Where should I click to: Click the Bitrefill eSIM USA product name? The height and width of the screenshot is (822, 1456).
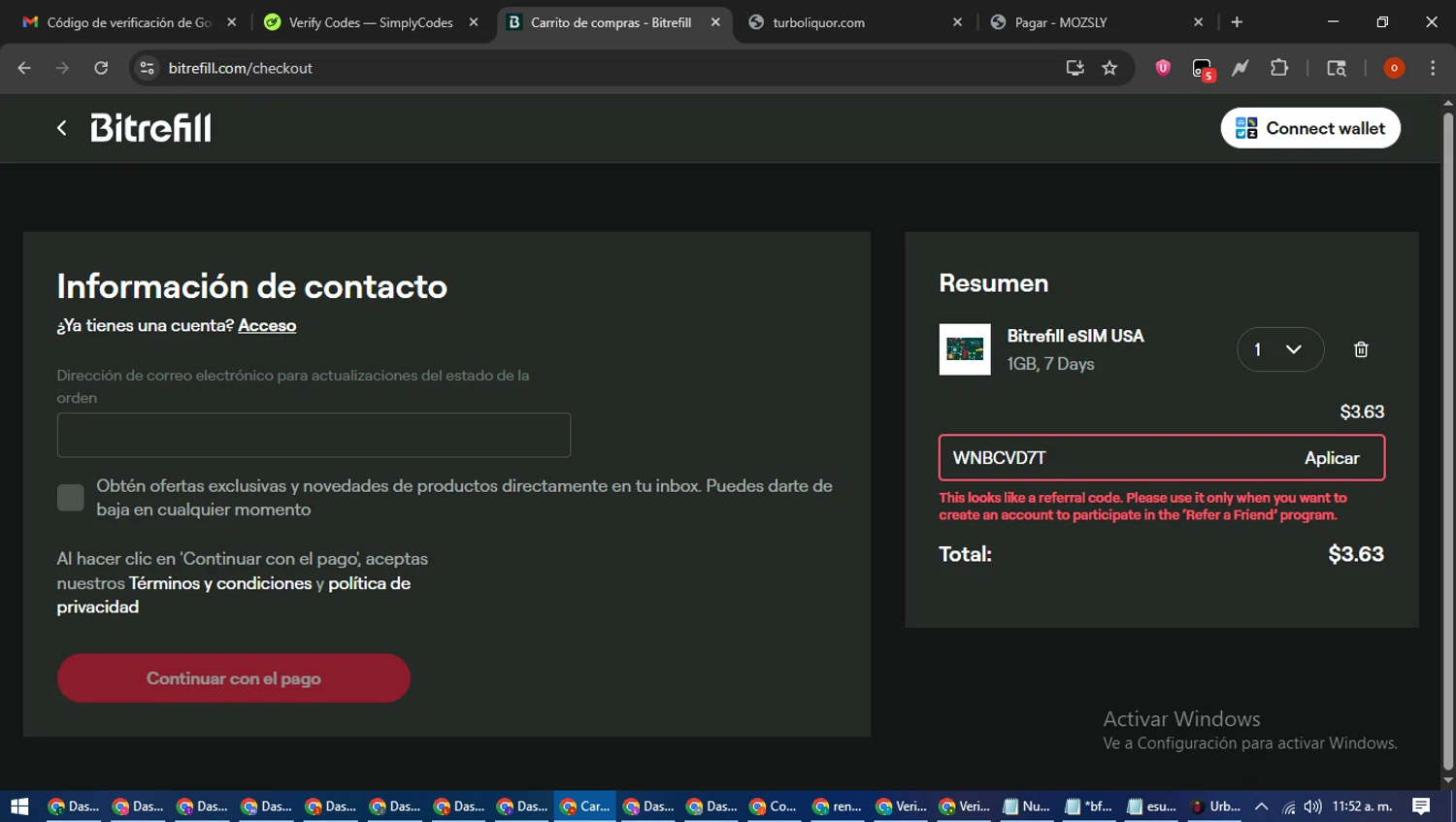(x=1075, y=336)
